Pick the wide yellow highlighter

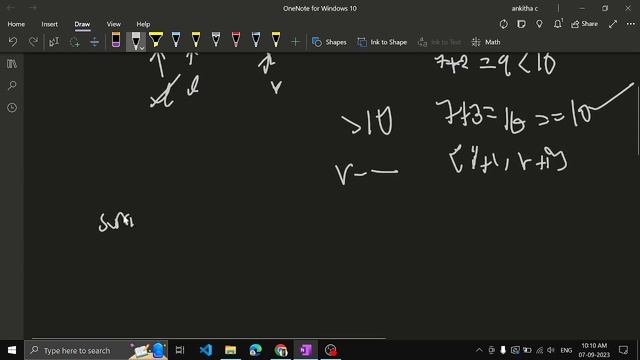point(156,40)
